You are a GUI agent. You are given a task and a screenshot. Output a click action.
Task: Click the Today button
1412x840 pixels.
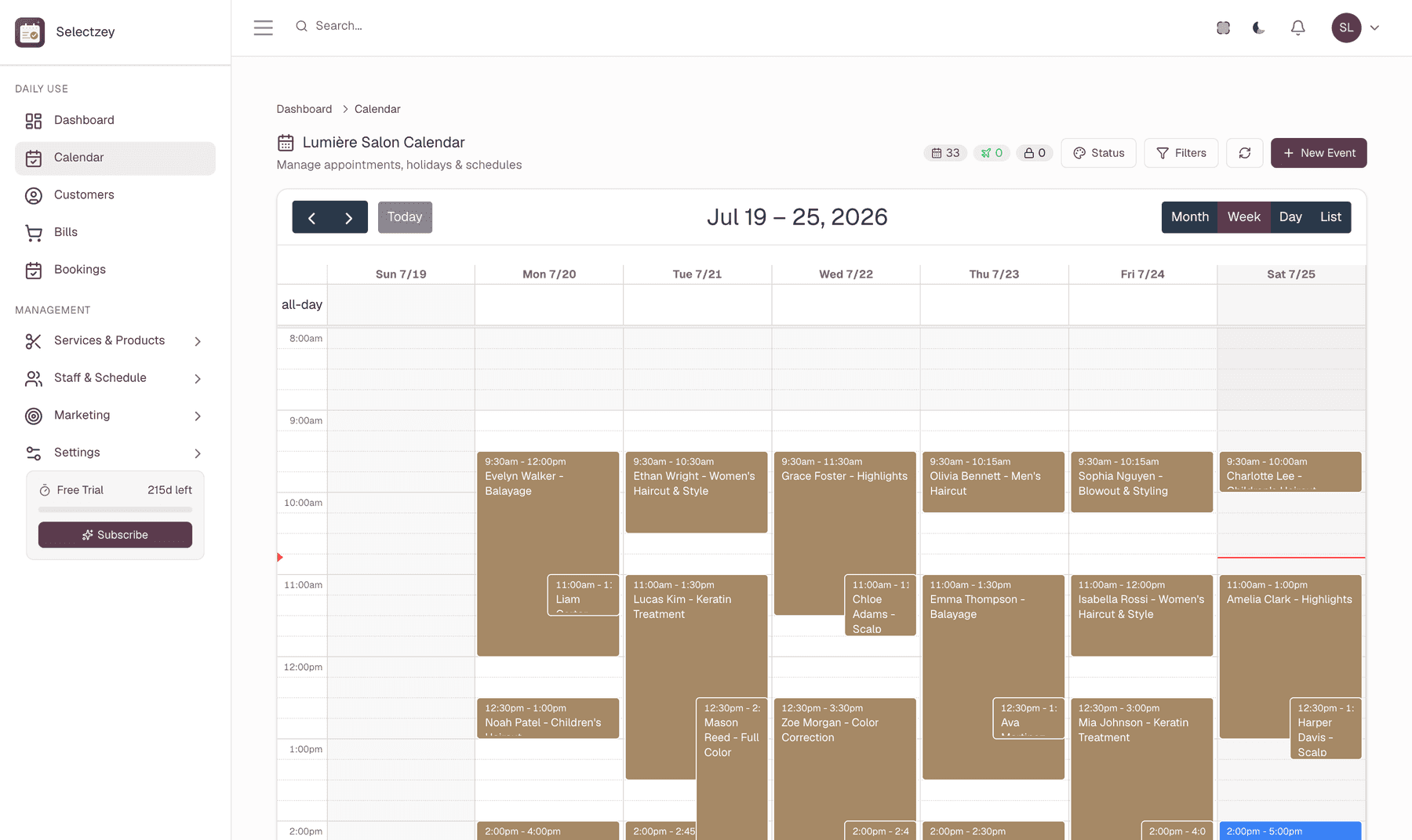tap(405, 217)
